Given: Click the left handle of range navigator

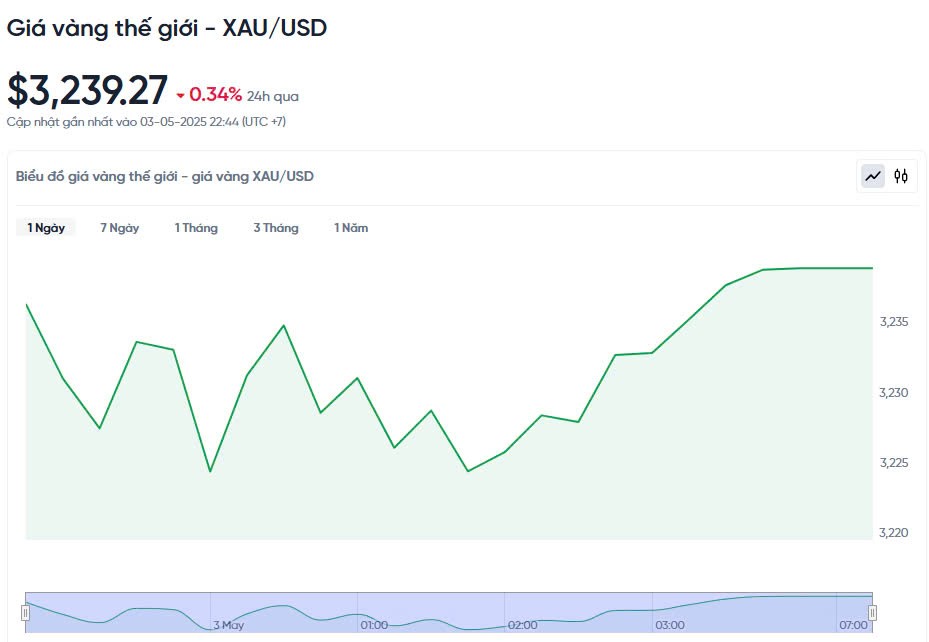Looking at the screenshot, I should 26,612.
